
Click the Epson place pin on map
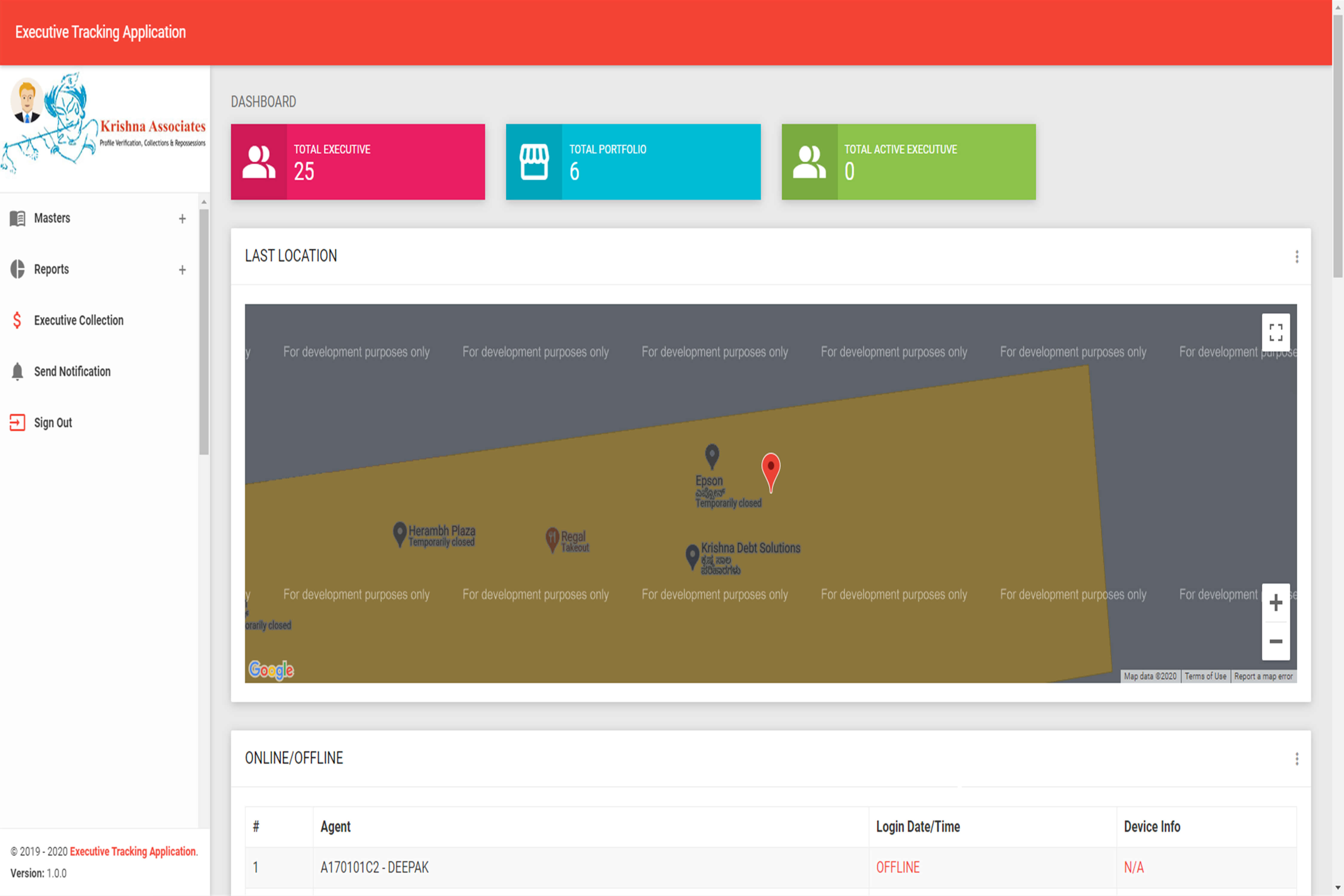click(711, 455)
